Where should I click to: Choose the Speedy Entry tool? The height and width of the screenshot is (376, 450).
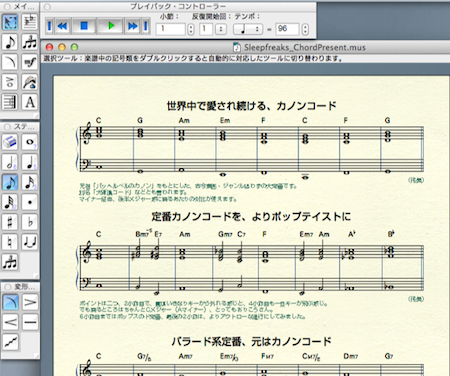(30, 42)
